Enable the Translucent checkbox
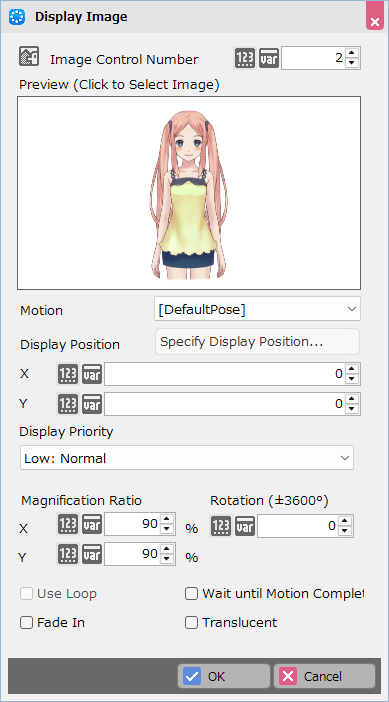The width and height of the screenshot is (389, 702). pos(192,623)
